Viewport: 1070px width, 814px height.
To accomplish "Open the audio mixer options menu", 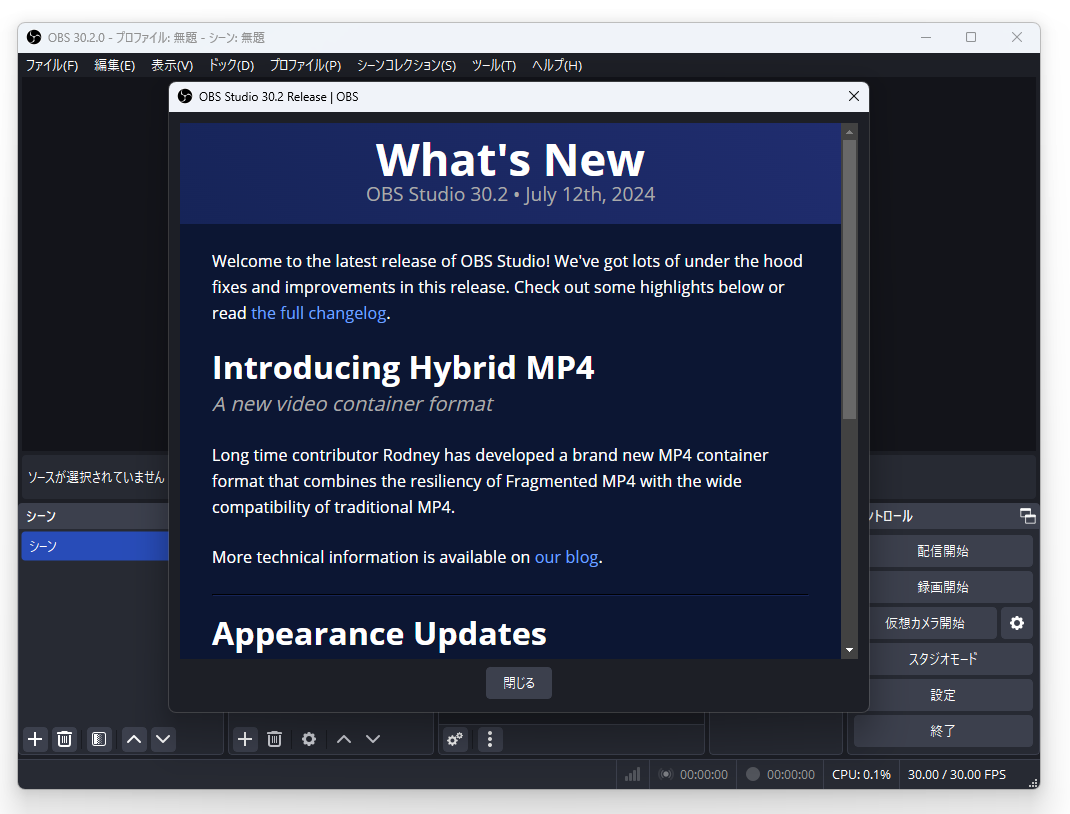I will tap(489, 739).
